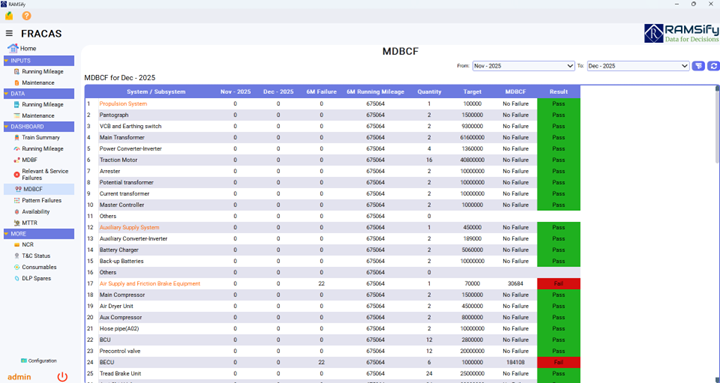Click the Main Compressor row name
Screen dimensions: 720x383
point(122,295)
